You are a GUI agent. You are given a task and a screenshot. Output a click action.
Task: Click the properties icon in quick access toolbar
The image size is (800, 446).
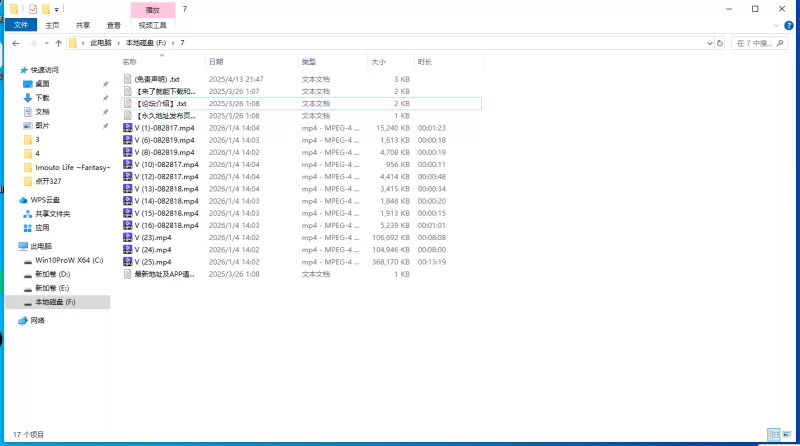point(33,8)
